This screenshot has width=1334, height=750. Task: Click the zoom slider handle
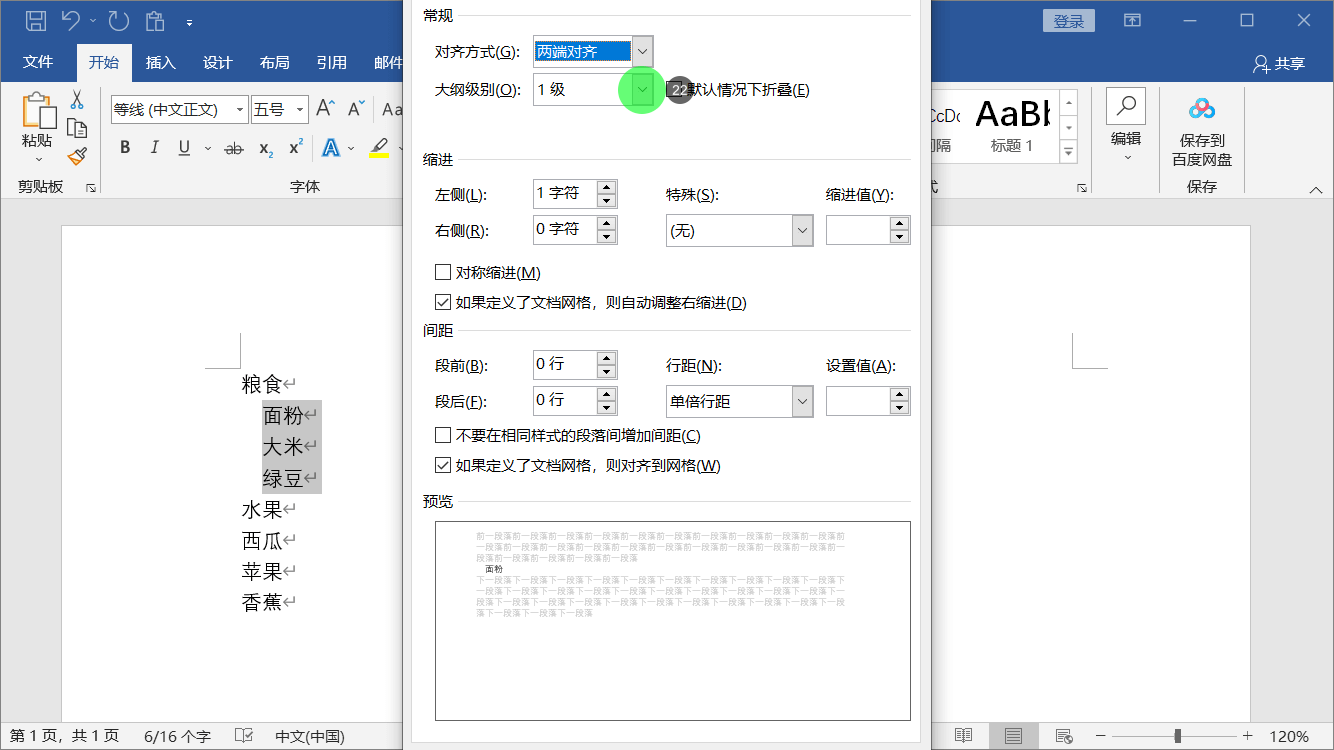1178,736
